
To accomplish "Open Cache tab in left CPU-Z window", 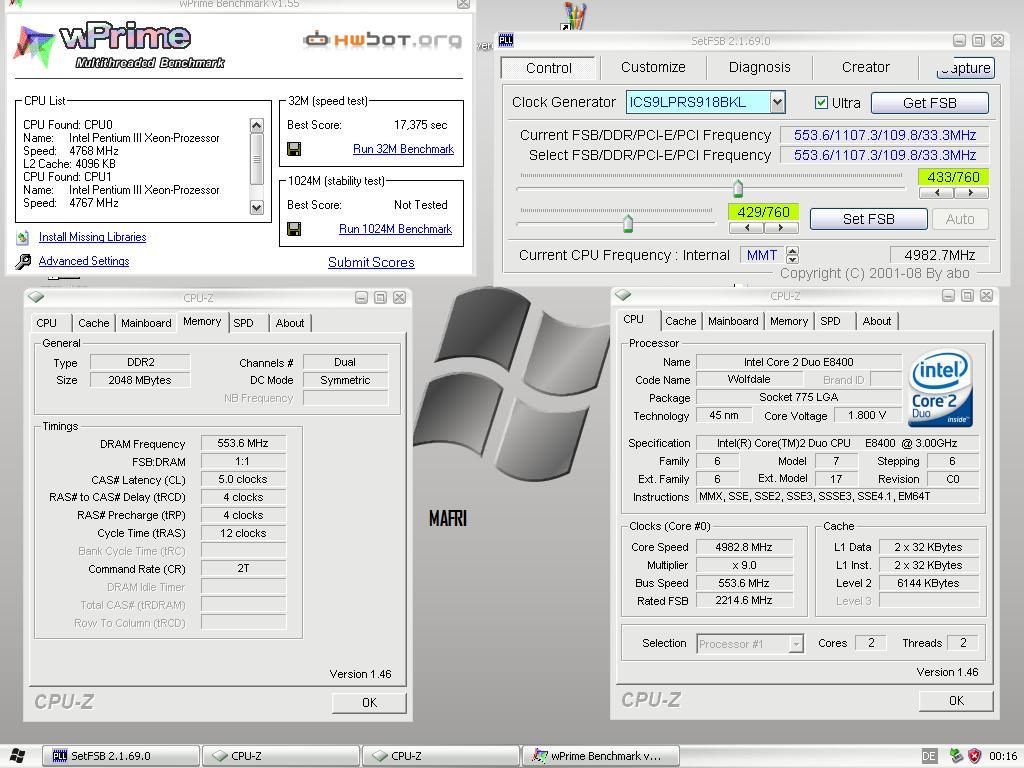I will [x=93, y=323].
